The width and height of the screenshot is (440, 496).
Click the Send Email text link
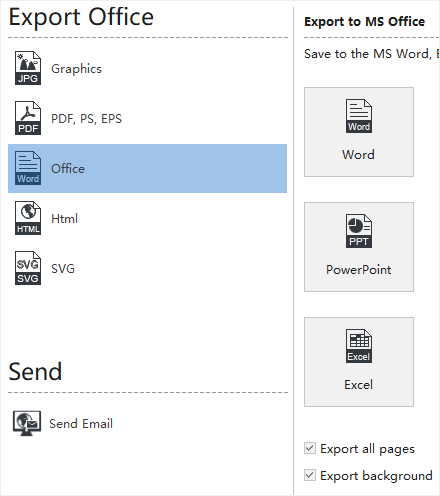81,424
